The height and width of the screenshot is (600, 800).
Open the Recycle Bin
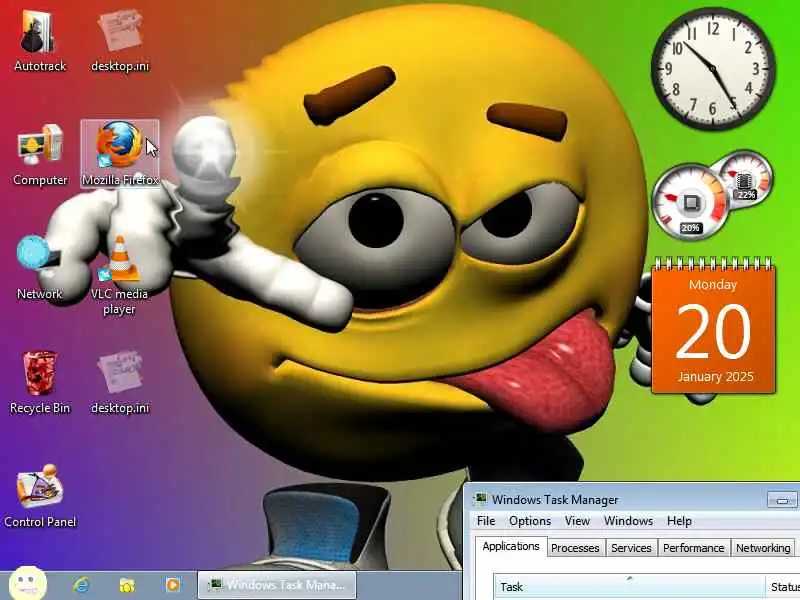(40, 382)
